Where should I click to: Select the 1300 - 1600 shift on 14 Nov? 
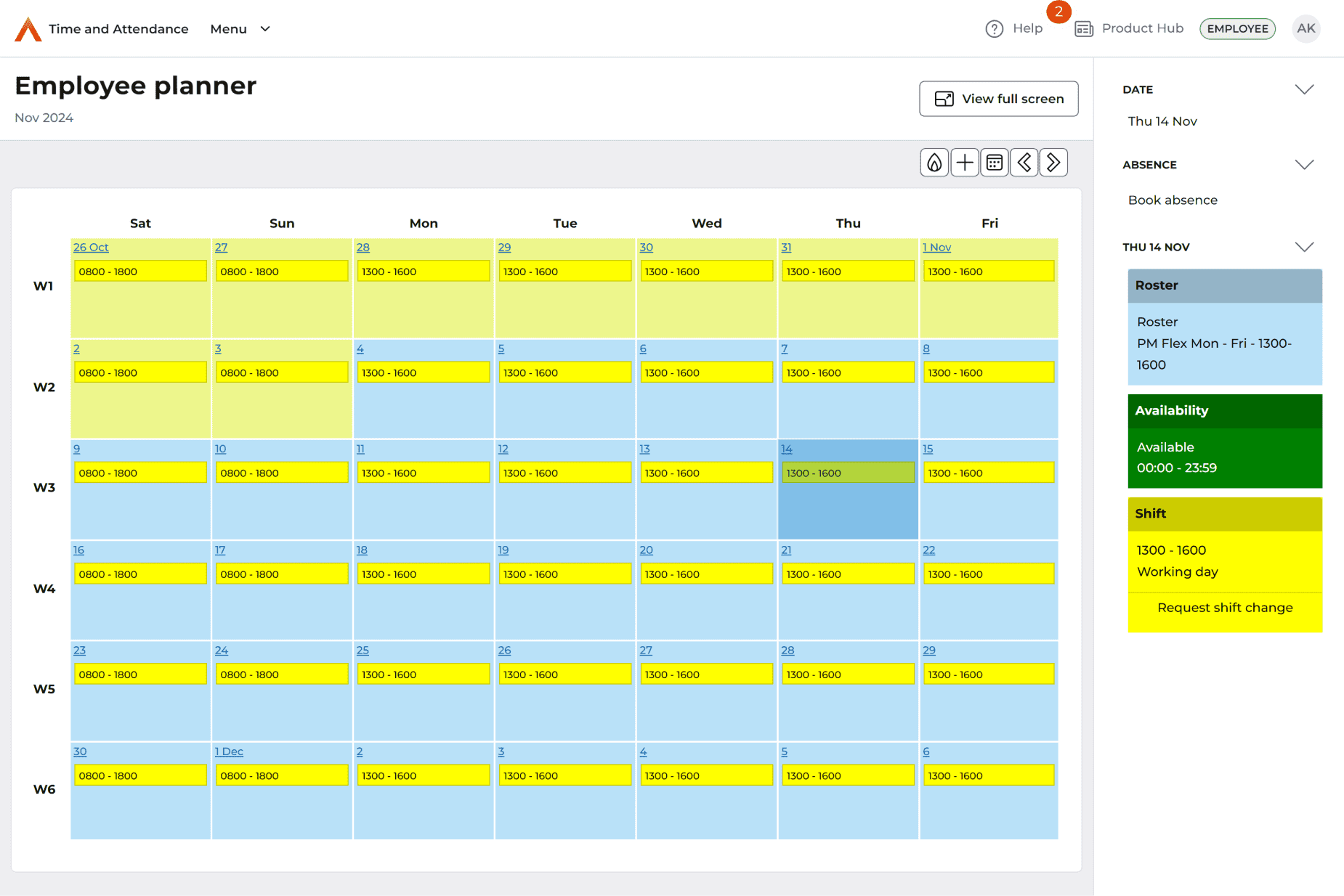pyautogui.click(x=847, y=473)
